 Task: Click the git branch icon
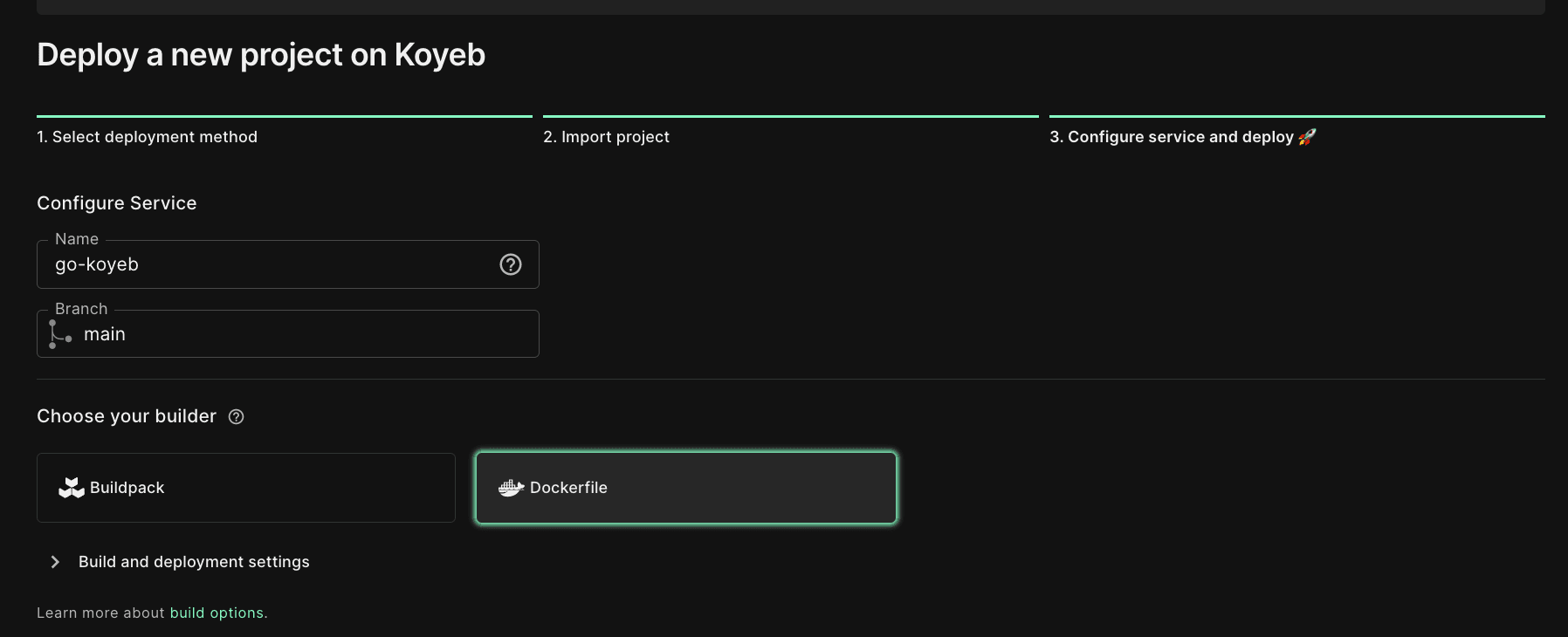pos(59,334)
